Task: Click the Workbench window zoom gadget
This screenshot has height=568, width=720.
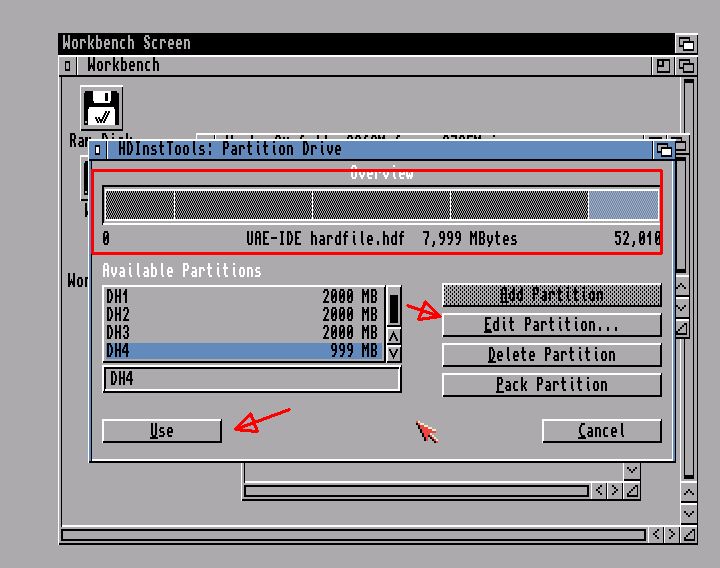Action: (663, 65)
